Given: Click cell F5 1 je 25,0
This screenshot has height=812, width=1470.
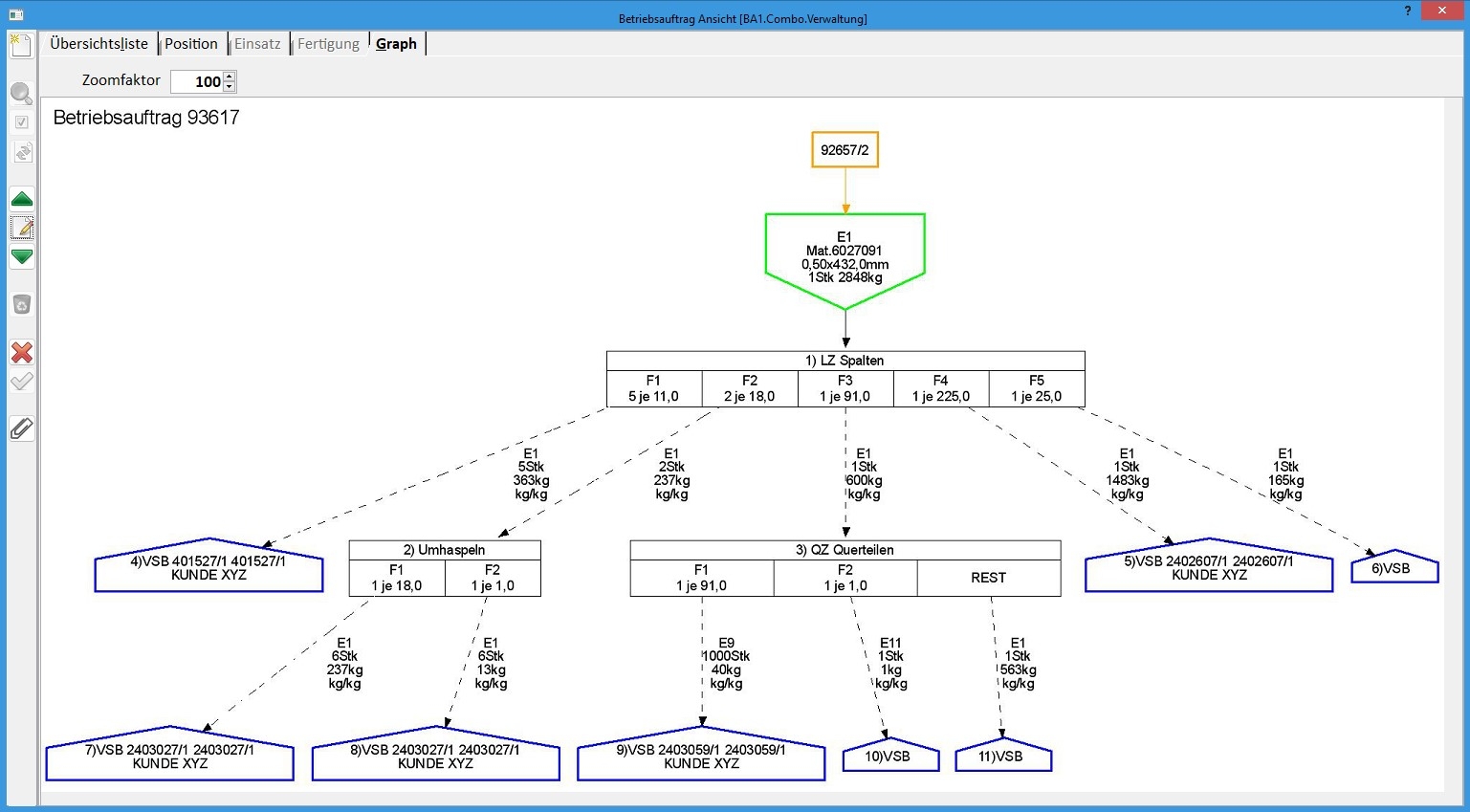Looking at the screenshot, I should tap(1037, 388).
